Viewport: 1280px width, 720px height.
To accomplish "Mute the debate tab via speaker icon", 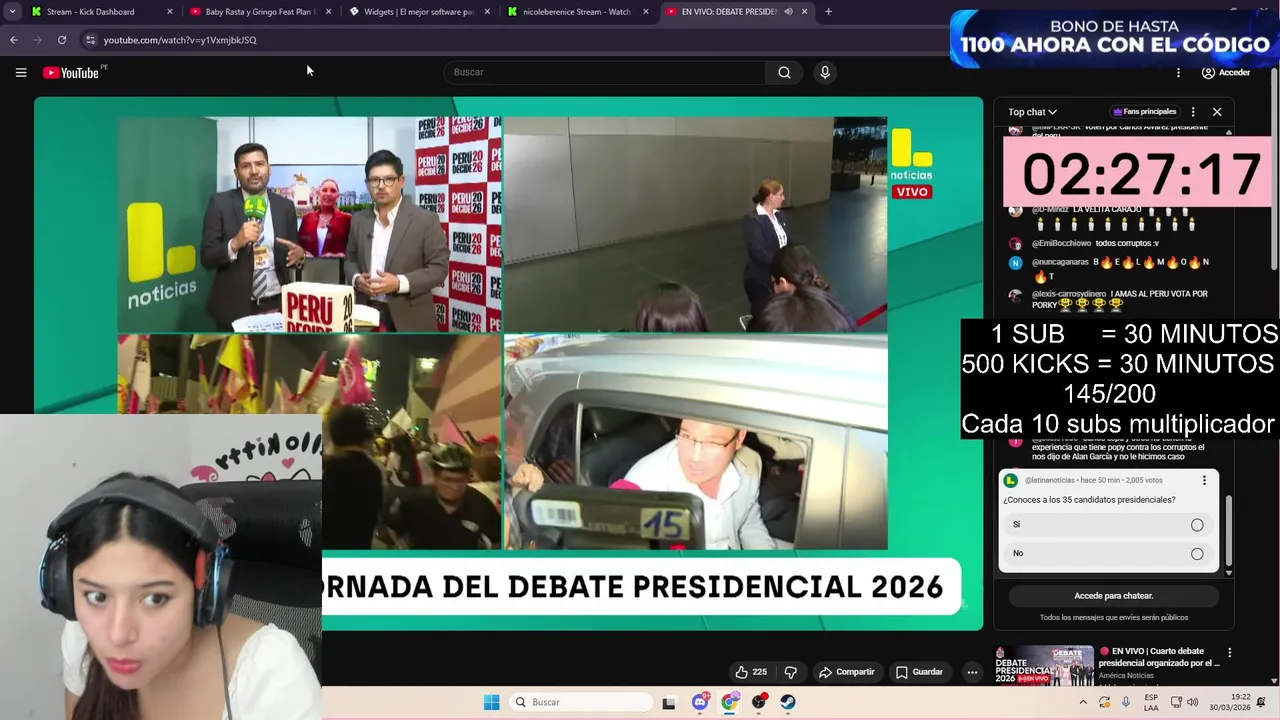I will pyautogui.click(x=788, y=12).
